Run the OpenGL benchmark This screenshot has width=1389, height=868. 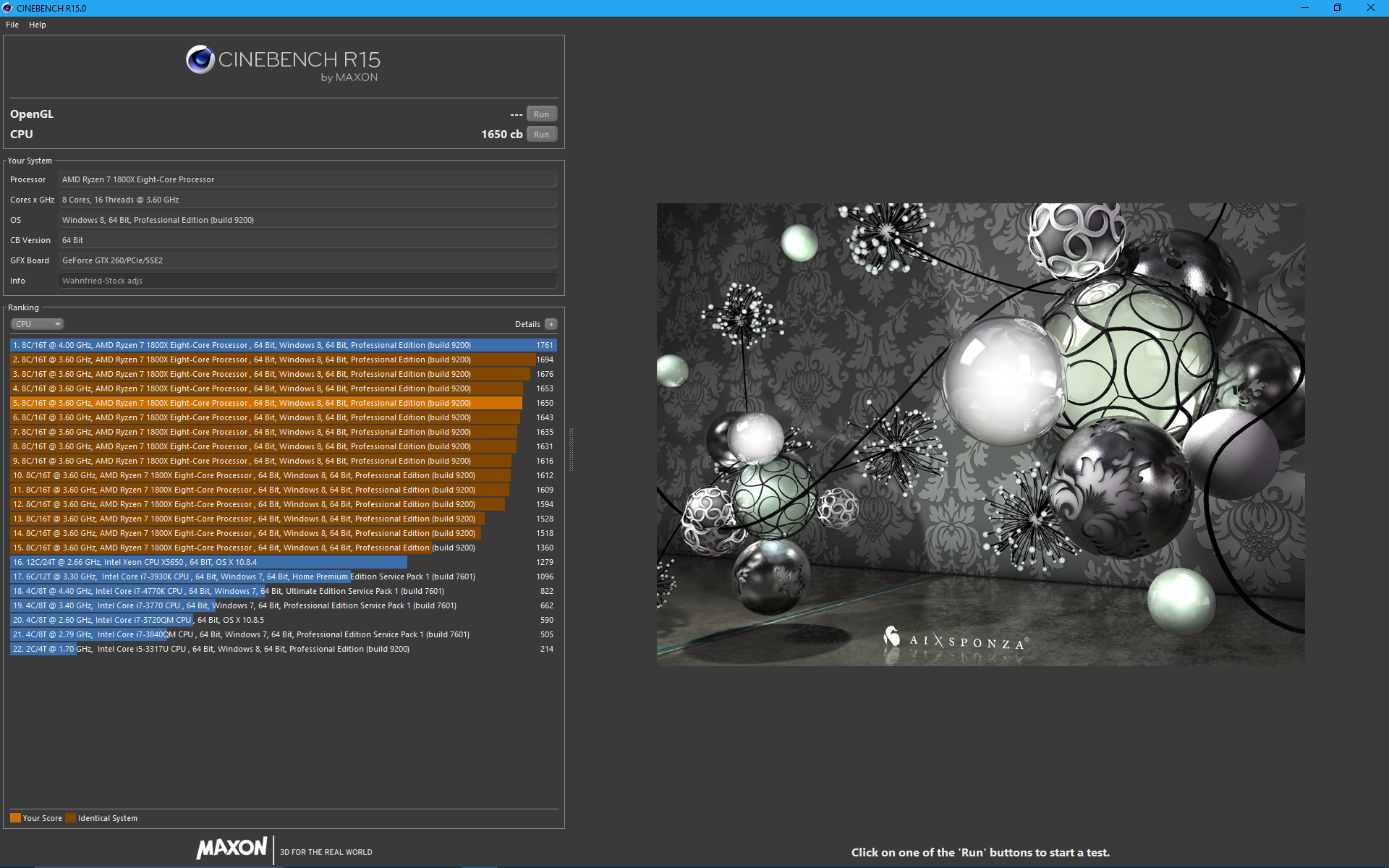point(541,114)
